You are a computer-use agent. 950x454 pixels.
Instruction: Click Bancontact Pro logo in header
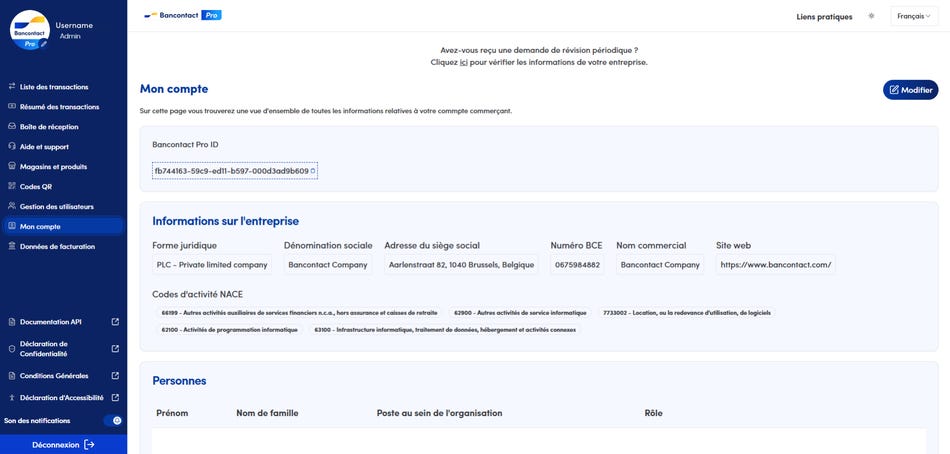tap(183, 15)
